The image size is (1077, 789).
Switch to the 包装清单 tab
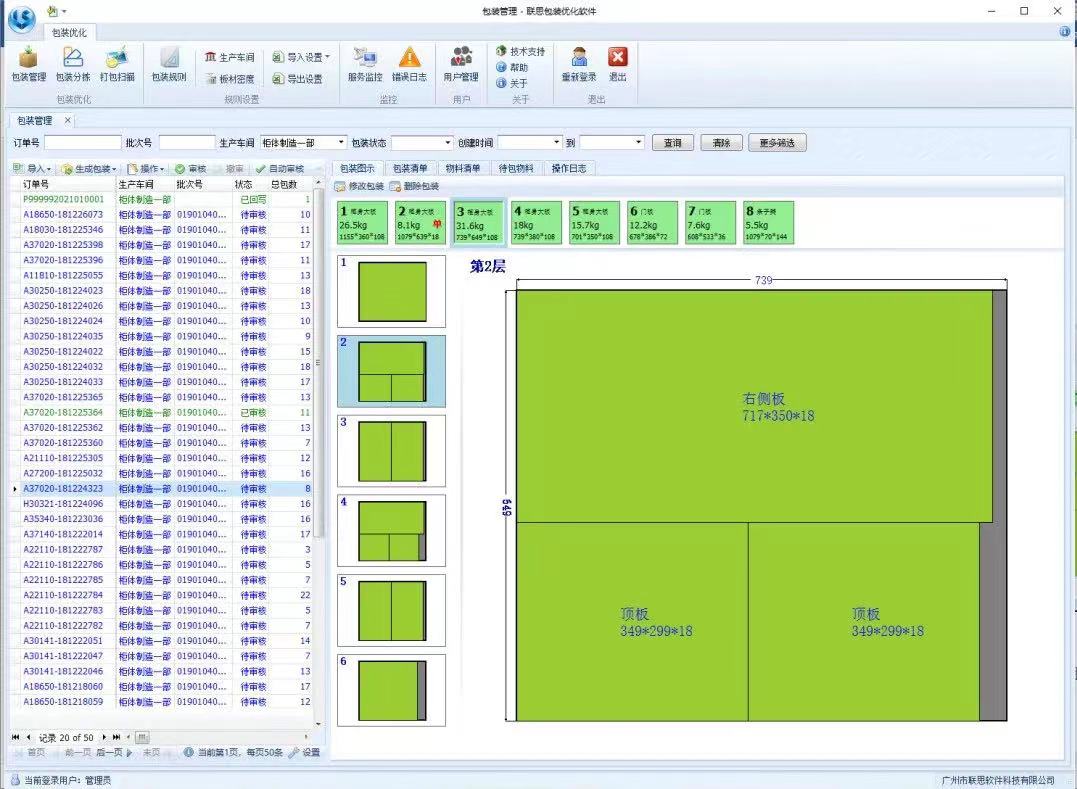(x=409, y=168)
